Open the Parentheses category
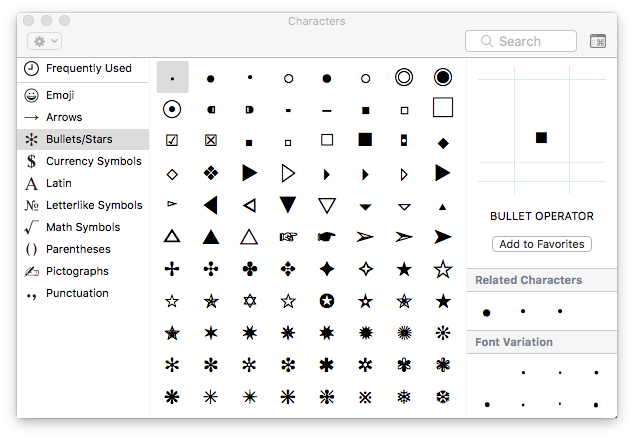Image resolution: width=634 pixels, height=439 pixels. click(83, 249)
